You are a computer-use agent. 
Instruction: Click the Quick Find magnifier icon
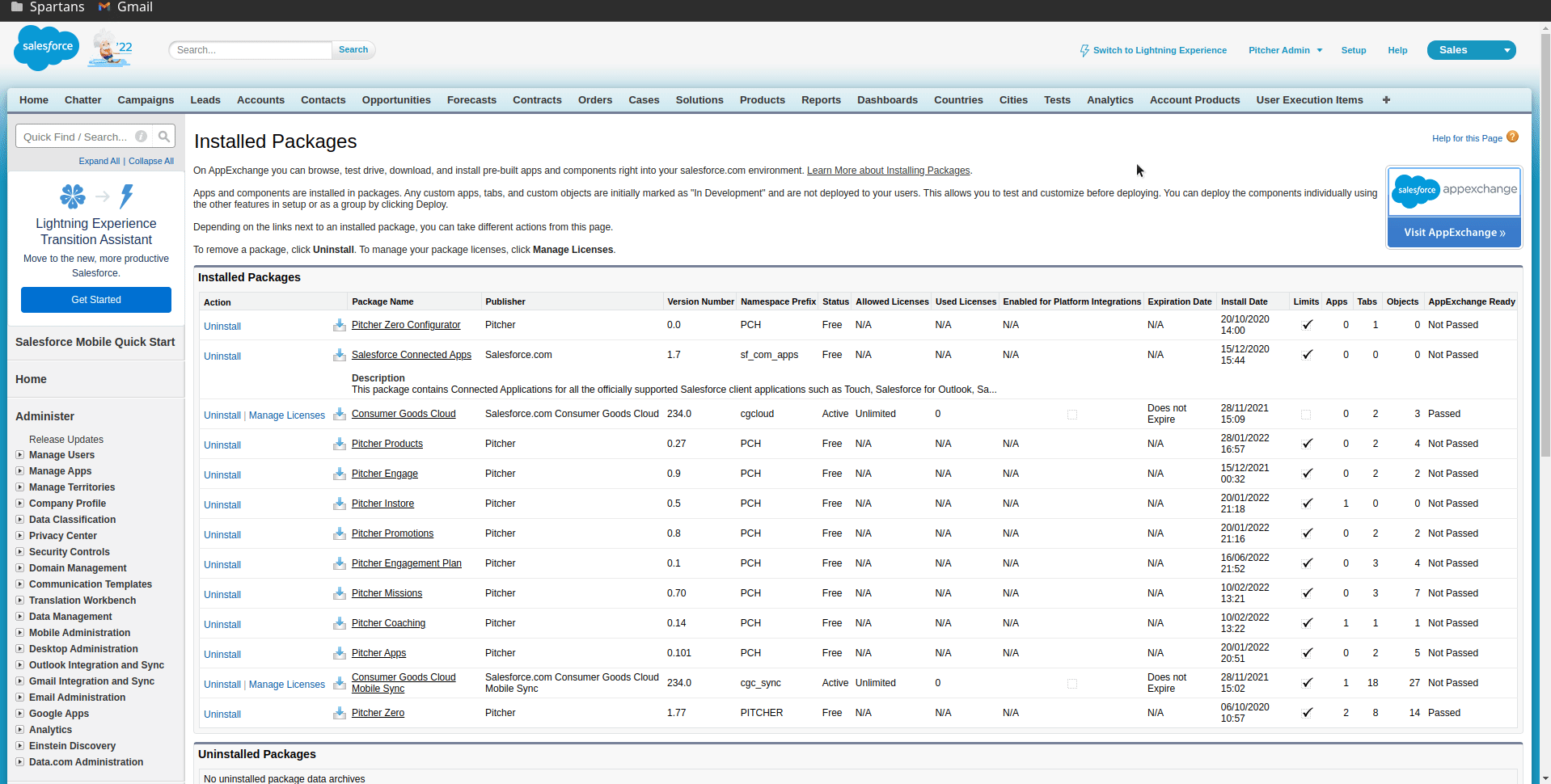(164, 137)
